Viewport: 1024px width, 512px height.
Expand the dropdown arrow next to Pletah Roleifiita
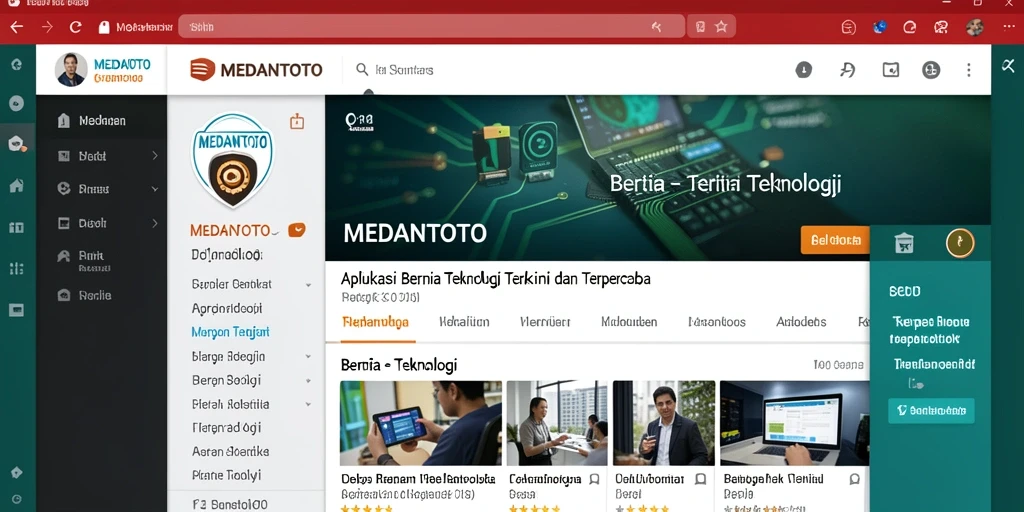[308, 405]
